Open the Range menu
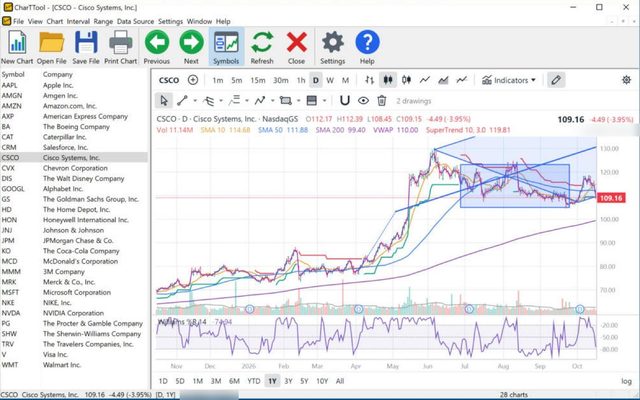The image size is (640, 400). pyautogui.click(x=103, y=21)
